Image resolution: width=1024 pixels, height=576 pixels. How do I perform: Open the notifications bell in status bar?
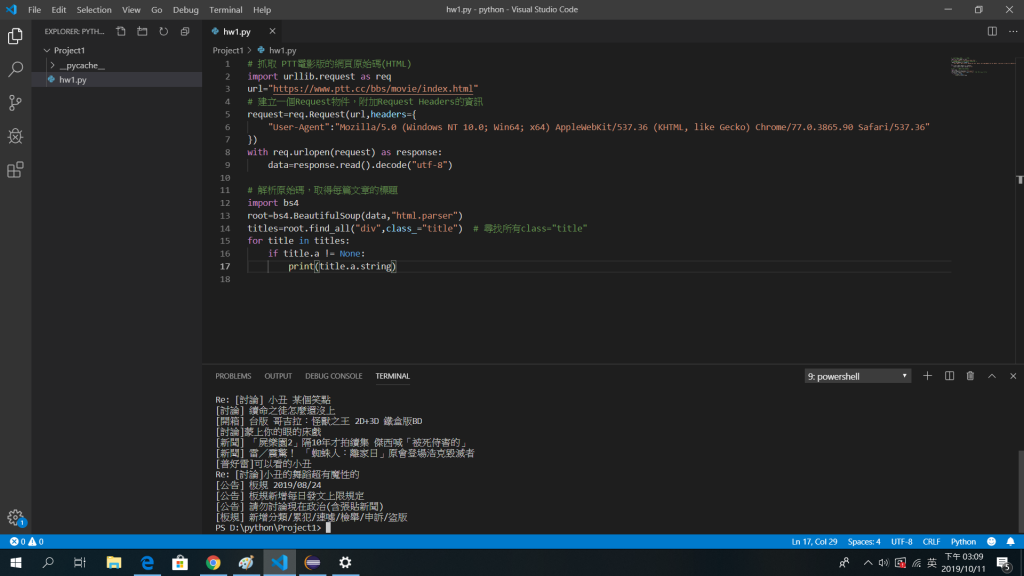(1010, 541)
